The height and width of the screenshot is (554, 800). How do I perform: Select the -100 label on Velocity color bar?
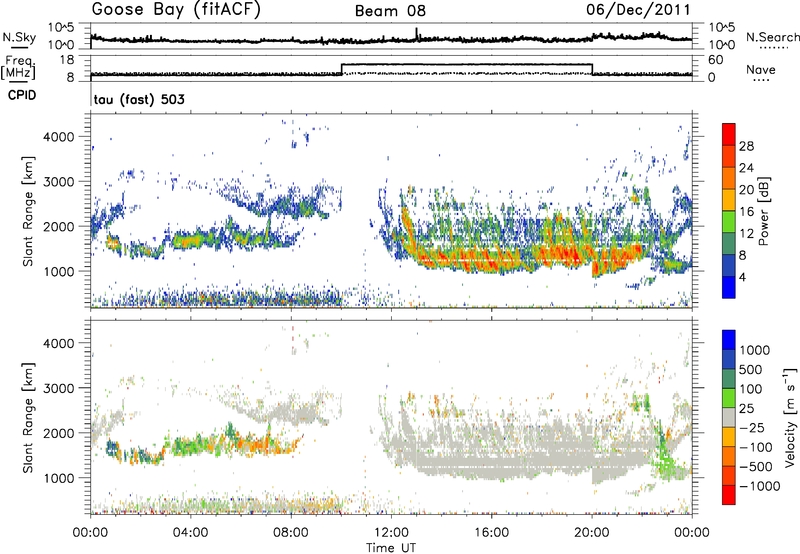tap(755, 447)
